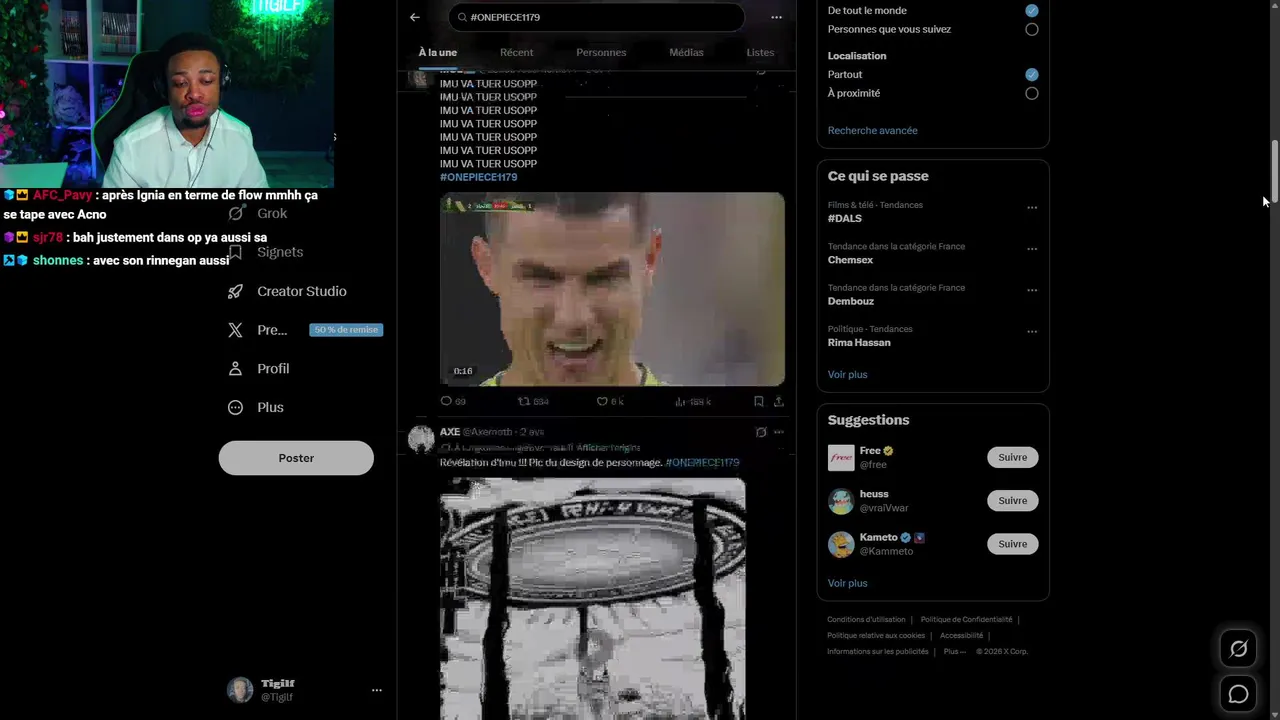Viewport: 1280px width, 720px height.
Task: Open Recherche avancée link
Action: tap(872, 130)
